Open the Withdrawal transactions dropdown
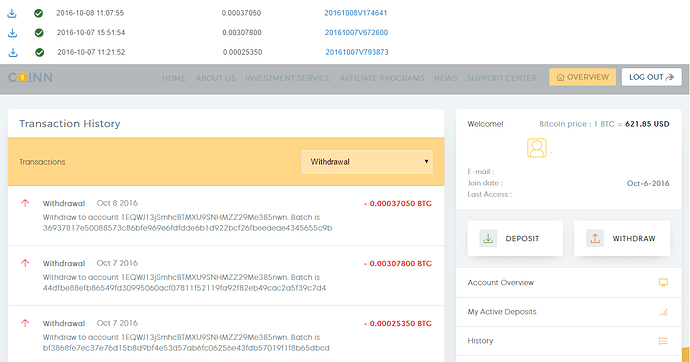690x362 pixels. tap(367, 162)
